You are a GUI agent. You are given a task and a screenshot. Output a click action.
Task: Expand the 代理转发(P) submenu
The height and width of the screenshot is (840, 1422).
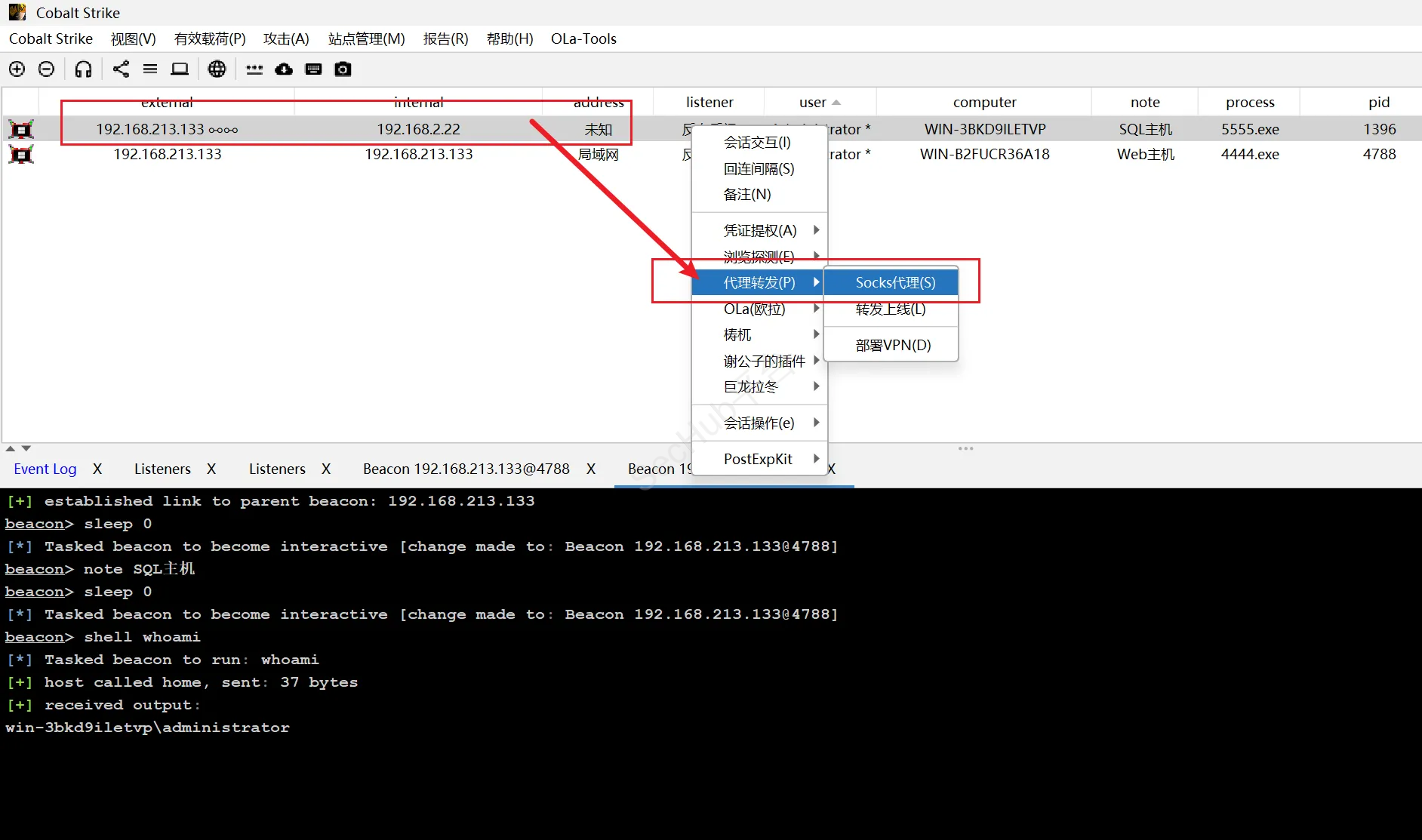click(759, 282)
